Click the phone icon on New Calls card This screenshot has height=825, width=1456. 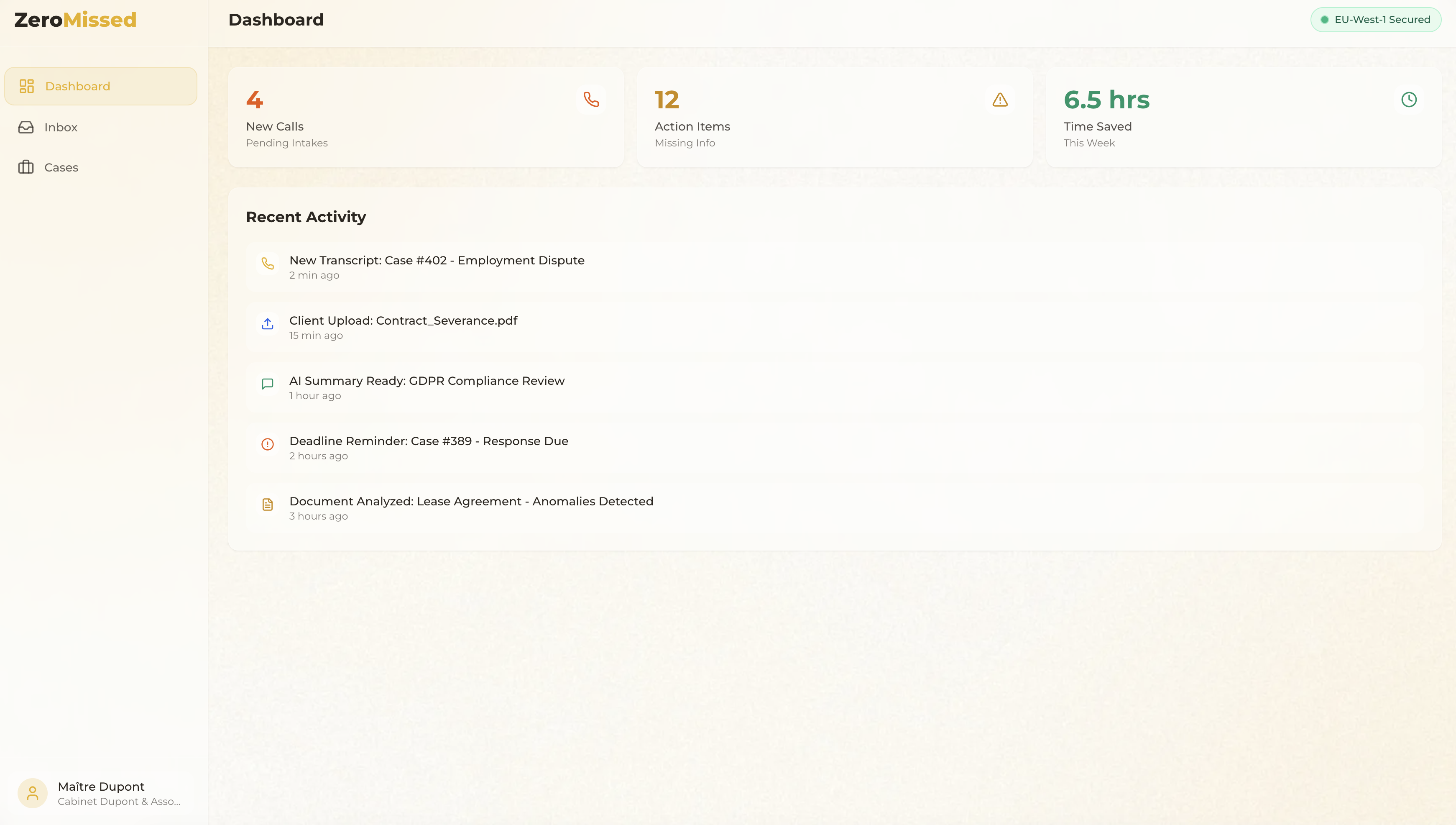point(591,99)
